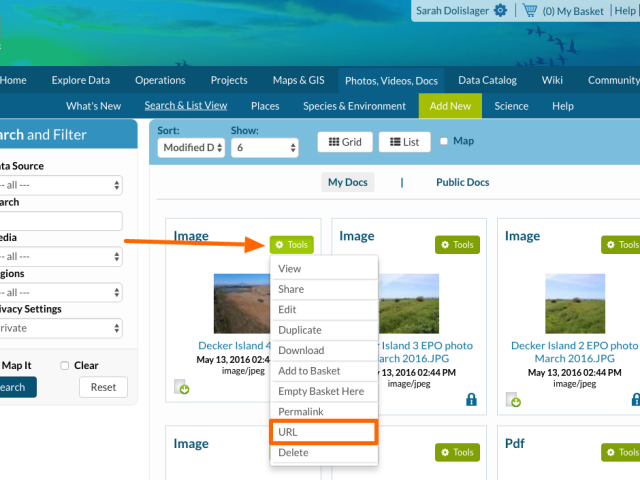Open the Places submenu link

(x=265, y=106)
